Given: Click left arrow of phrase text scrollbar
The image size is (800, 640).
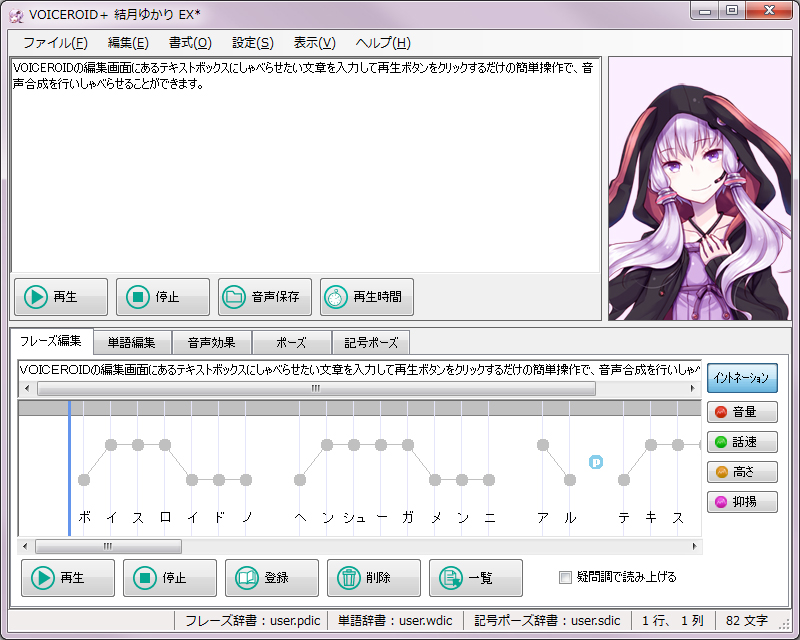Looking at the screenshot, I should (27, 388).
